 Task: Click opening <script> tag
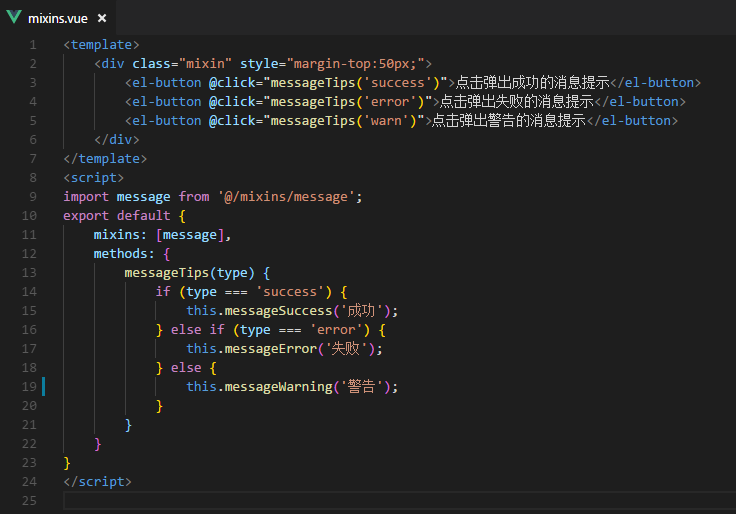94,178
